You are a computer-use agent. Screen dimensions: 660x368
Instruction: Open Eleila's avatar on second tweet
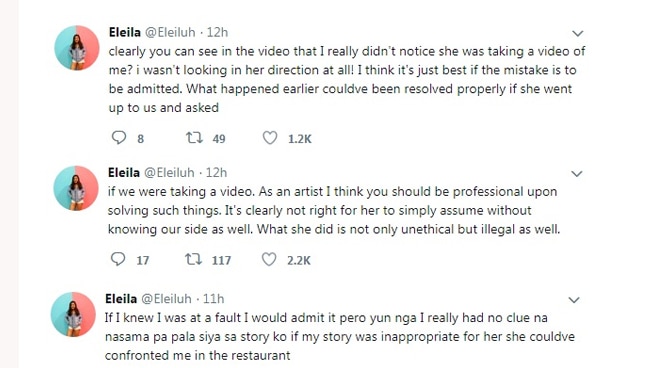pyautogui.click(x=76, y=188)
